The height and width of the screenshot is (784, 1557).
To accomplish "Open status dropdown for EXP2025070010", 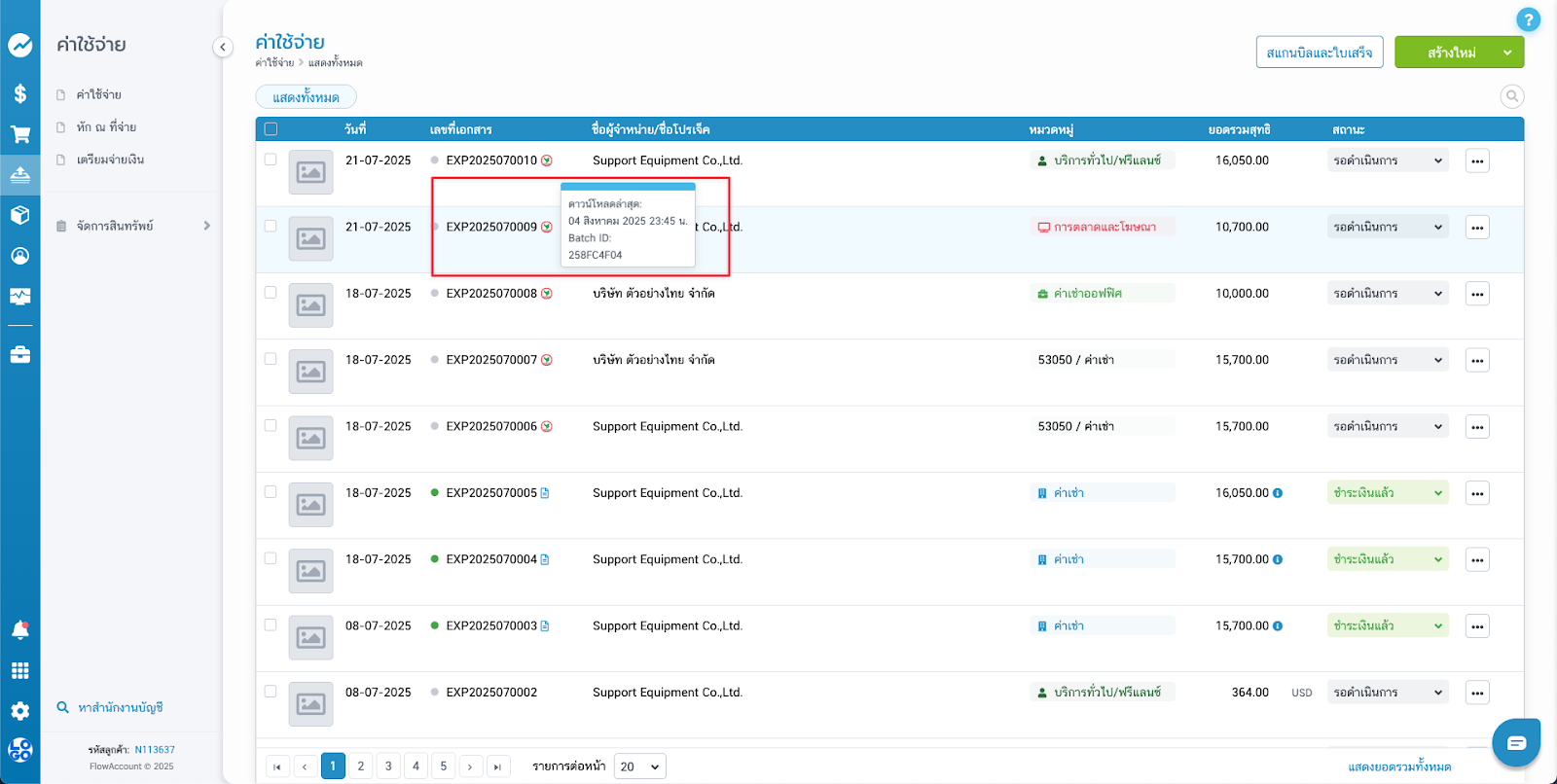I will click(x=1387, y=160).
